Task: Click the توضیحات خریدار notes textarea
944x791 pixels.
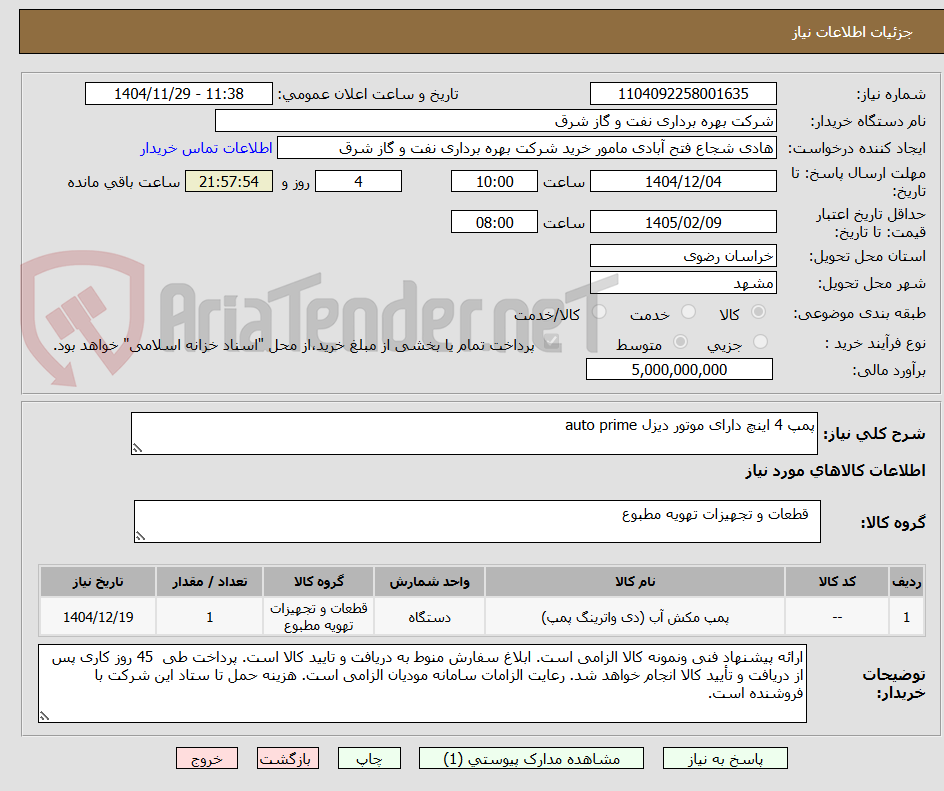Action: [x=422, y=683]
